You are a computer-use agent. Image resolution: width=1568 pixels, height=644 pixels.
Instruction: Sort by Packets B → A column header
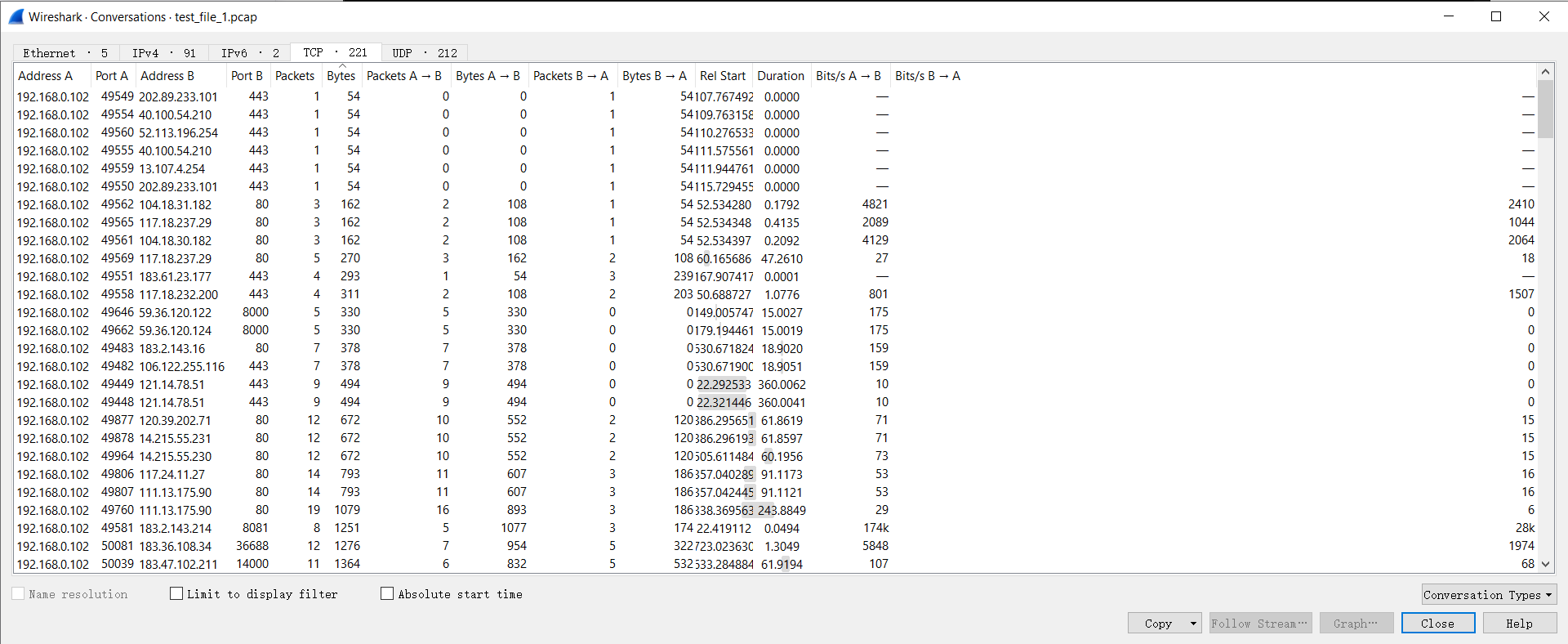point(572,76)
